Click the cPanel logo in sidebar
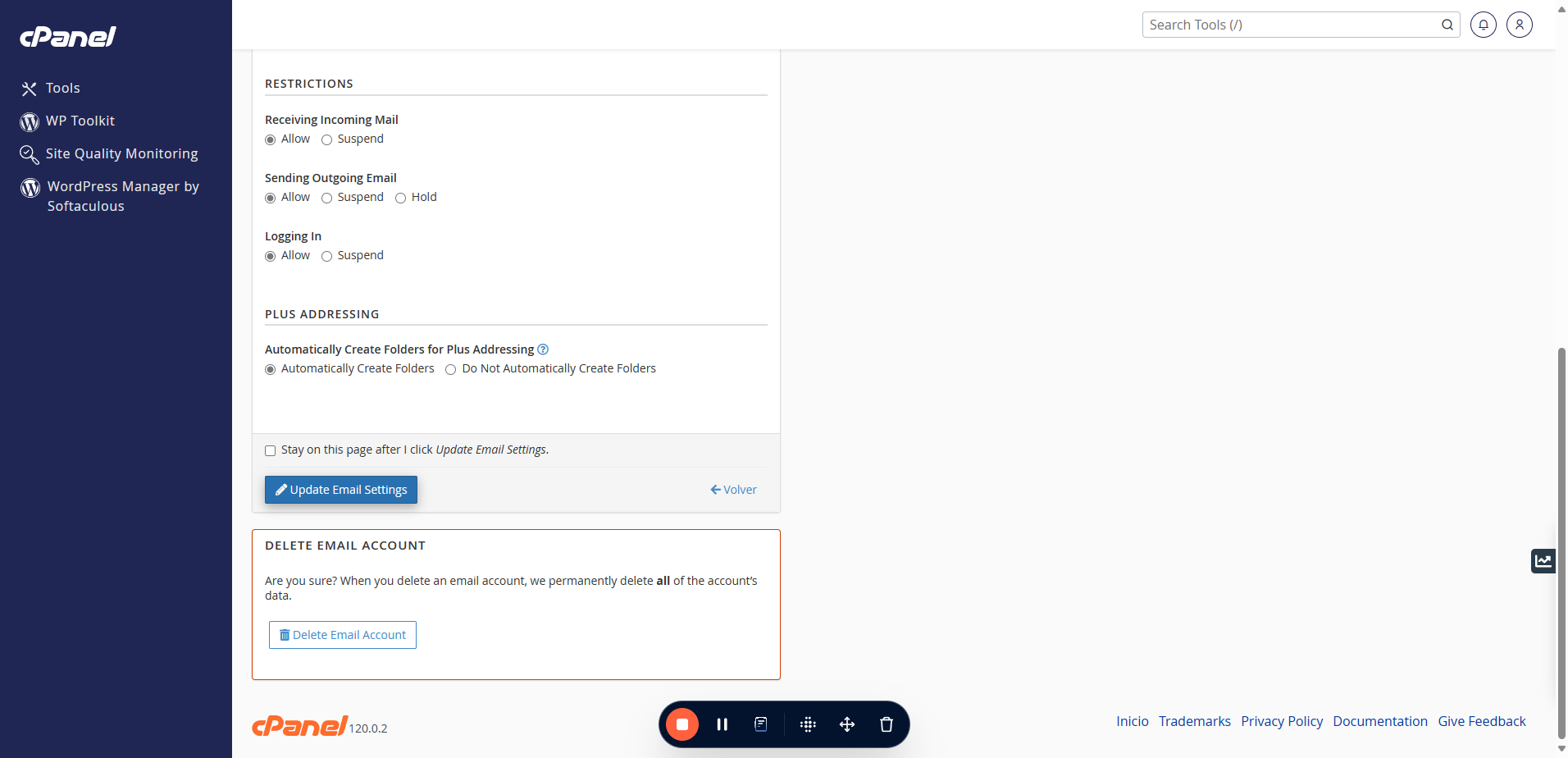This screenshot has height=758, width=1568. (x=68, y=37)
